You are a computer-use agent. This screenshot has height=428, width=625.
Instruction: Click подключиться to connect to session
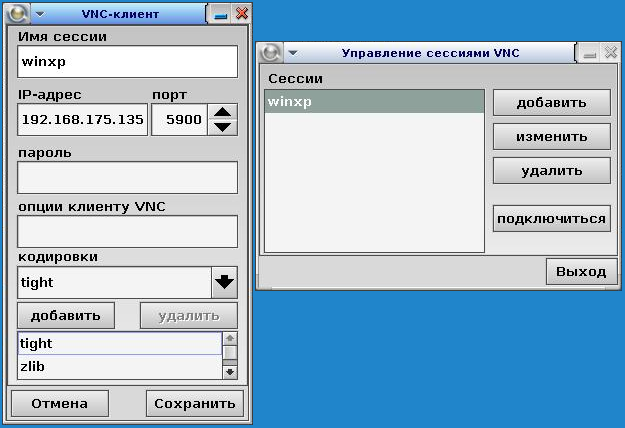(x=551, y=219)
